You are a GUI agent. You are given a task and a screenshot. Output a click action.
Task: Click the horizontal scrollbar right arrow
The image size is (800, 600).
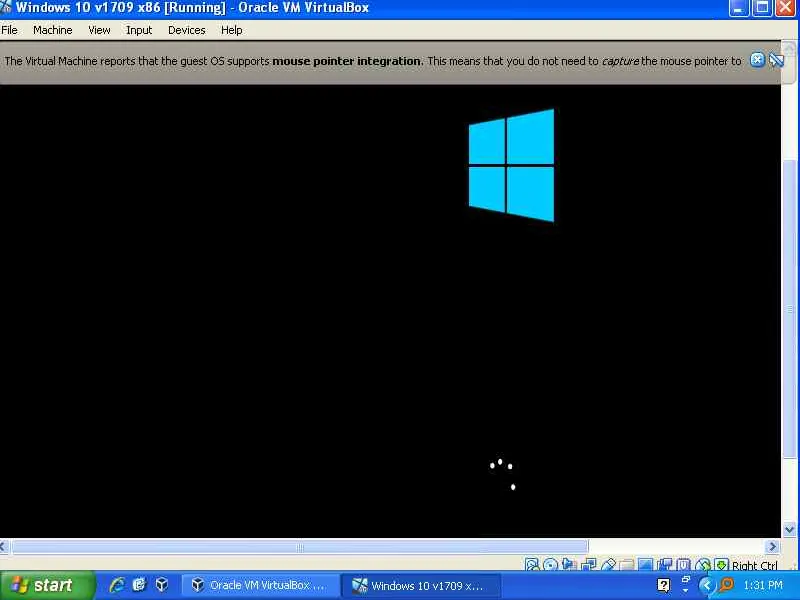click(772, 547)
